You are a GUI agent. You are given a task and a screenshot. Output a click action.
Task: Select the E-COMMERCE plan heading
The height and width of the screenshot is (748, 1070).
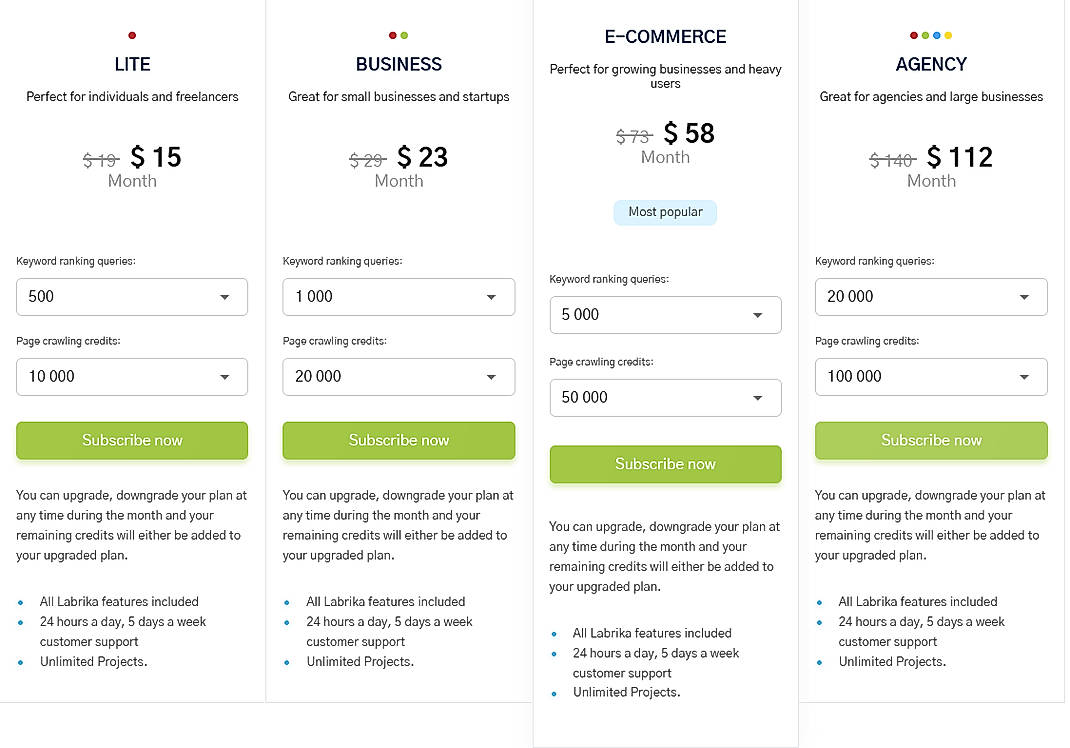[665, 36]
